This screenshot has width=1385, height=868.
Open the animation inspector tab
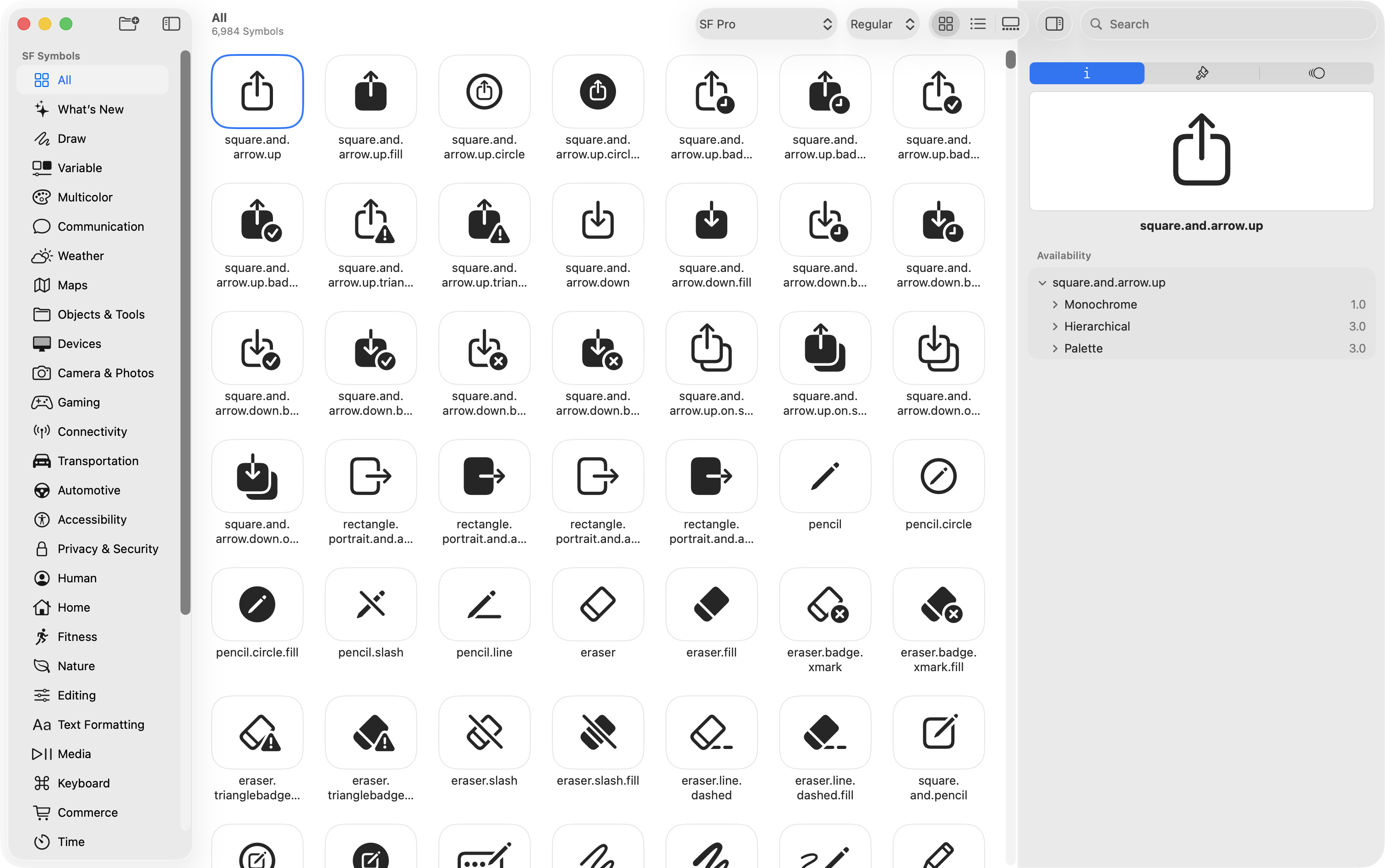(1316, 73)
